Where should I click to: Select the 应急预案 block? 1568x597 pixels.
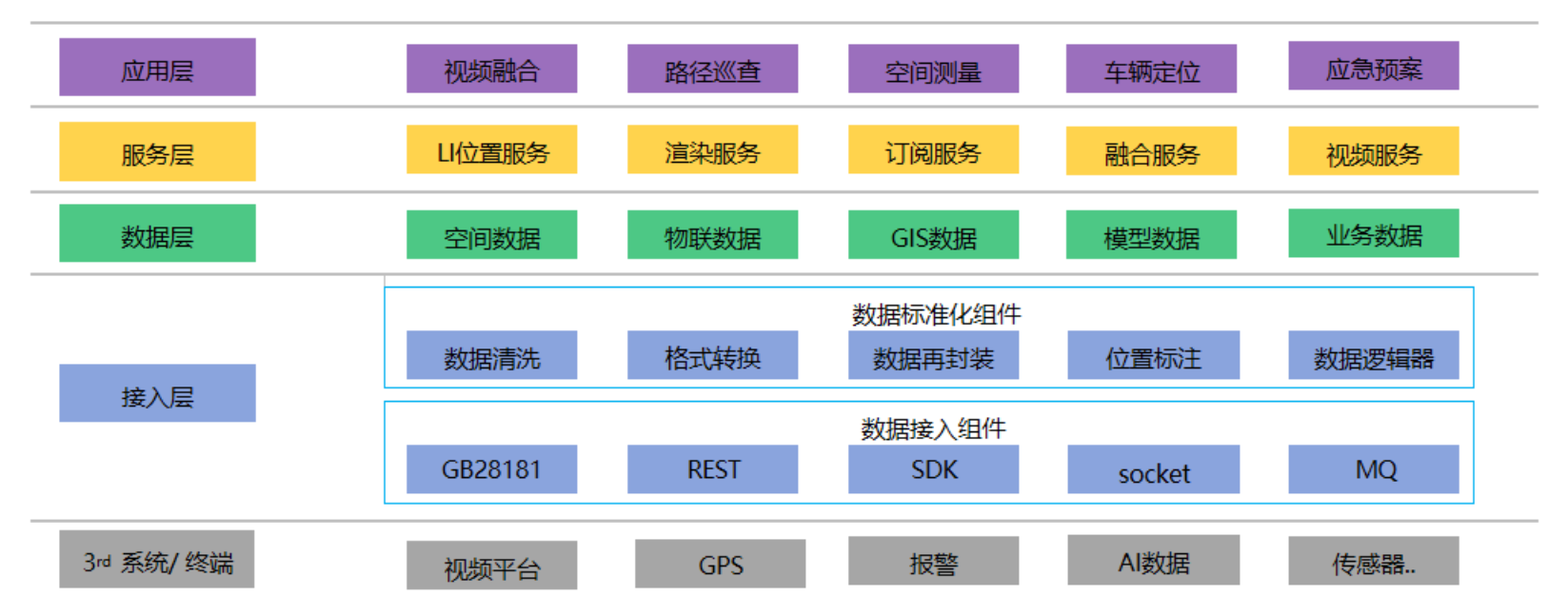(x=1373, y=66)
